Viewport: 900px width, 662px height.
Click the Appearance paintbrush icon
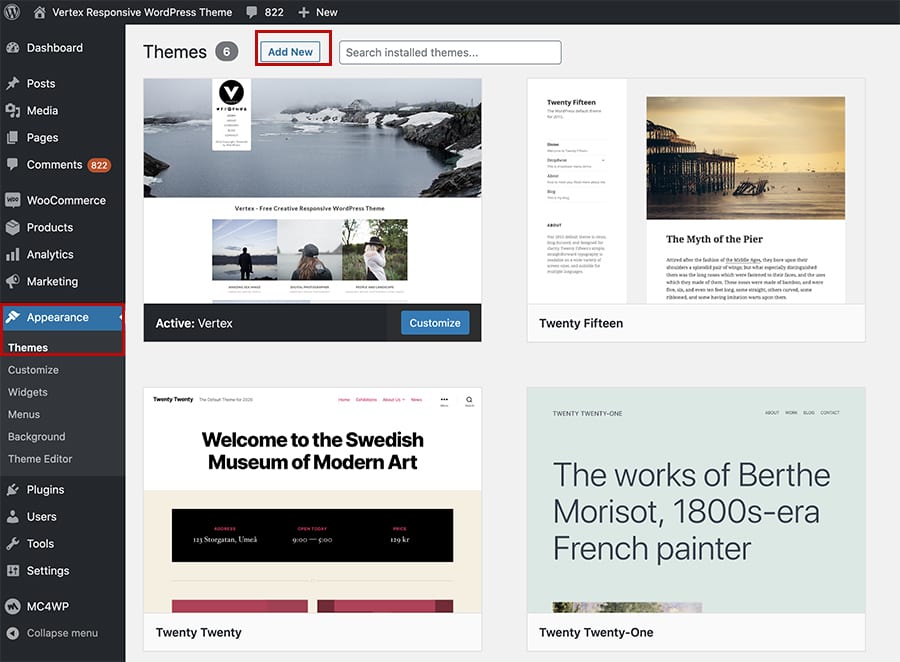tap(13, 317)
